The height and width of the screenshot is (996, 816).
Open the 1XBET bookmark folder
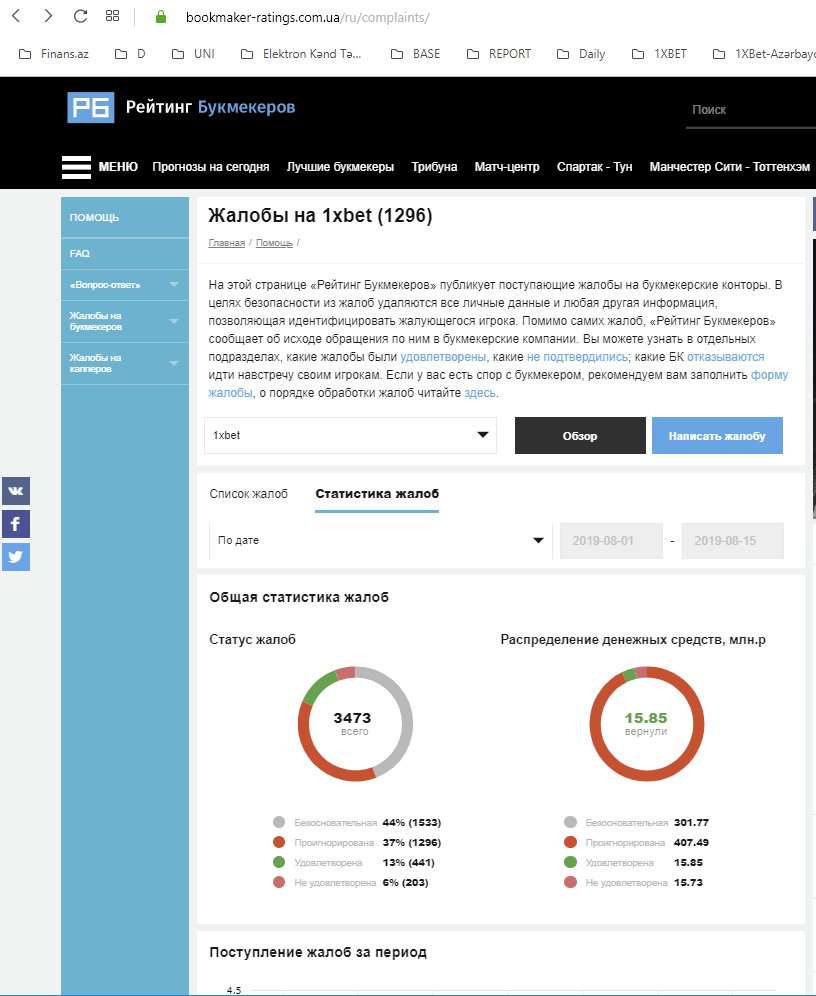[659, 54]
